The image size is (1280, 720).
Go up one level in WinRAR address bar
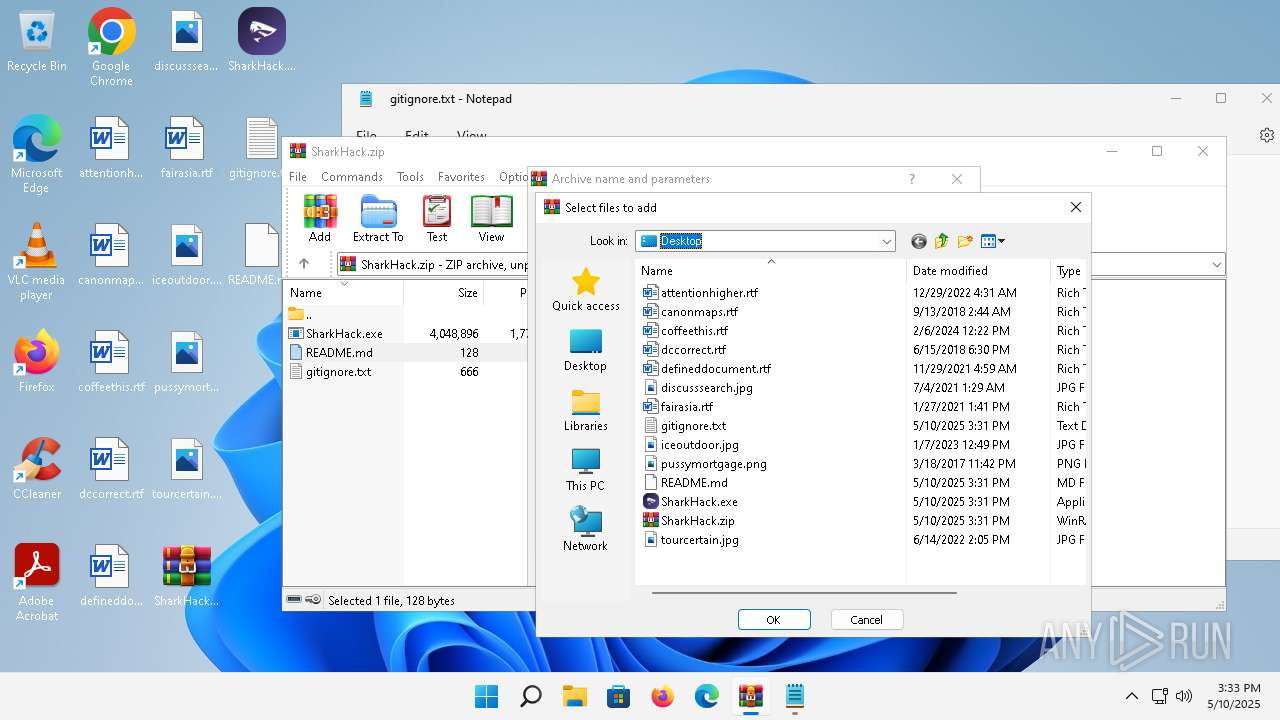304,264
